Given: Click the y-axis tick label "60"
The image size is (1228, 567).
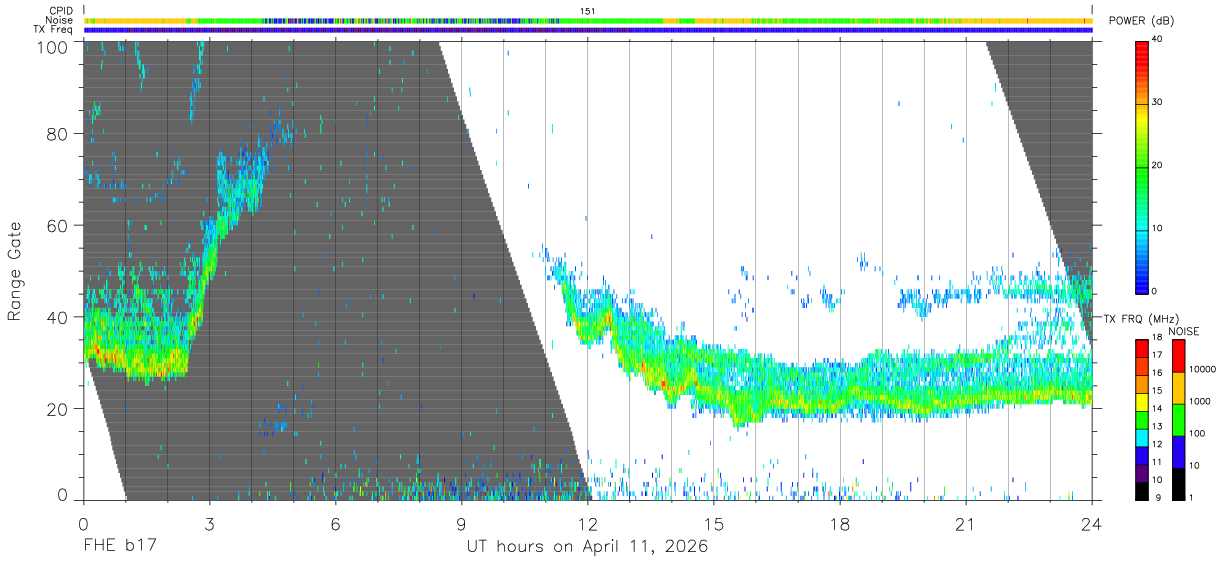Looking at the screenshot, I should click(59, 225).
